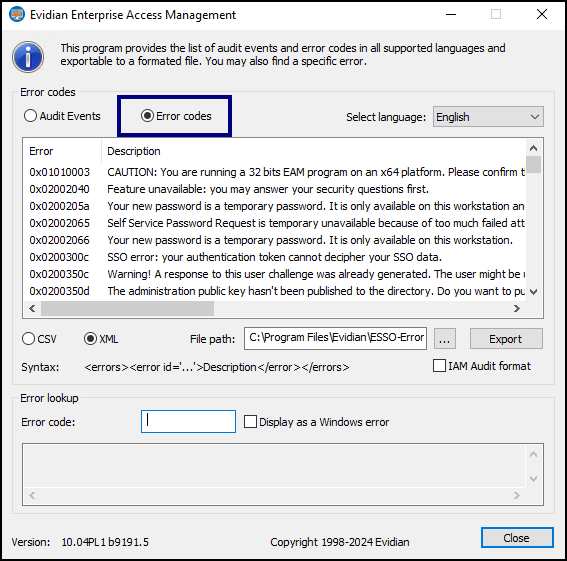Select the Error codes radio button

coord(176,116)
